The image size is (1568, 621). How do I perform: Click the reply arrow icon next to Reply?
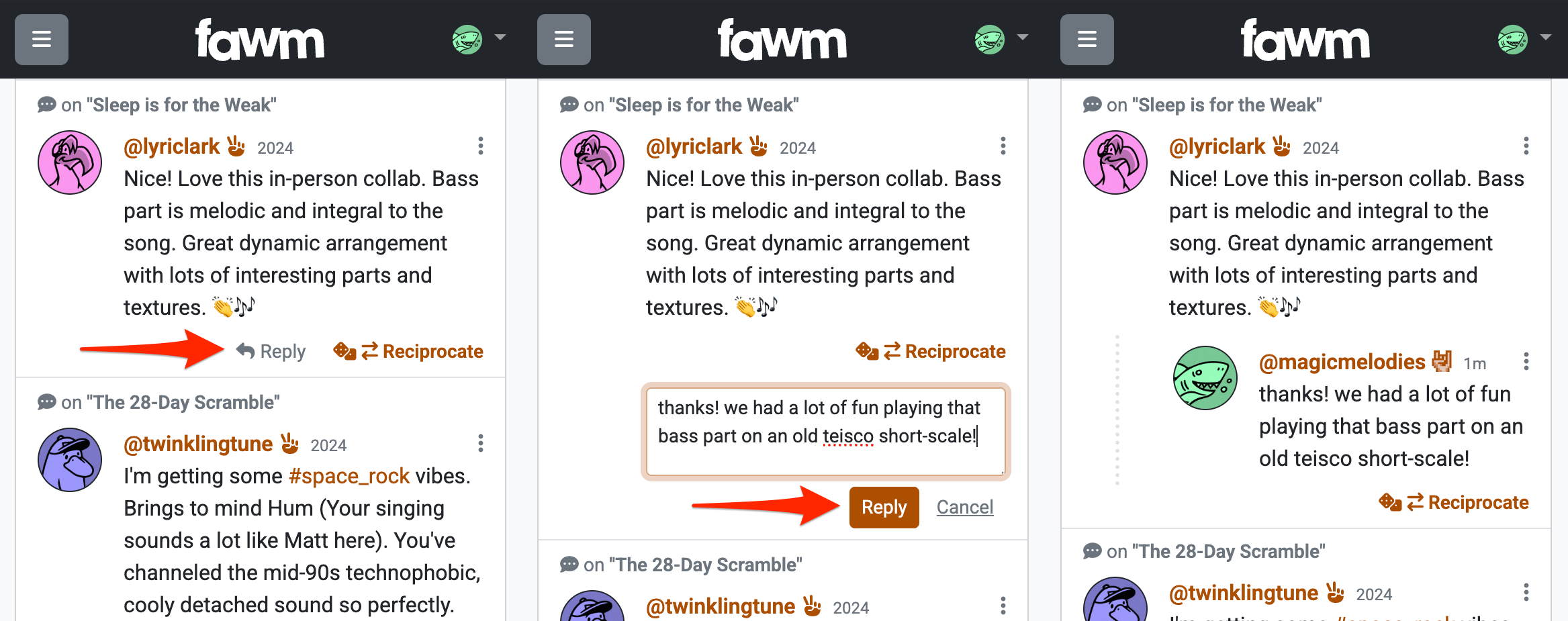pyautogui.click(x=246, y=351)
